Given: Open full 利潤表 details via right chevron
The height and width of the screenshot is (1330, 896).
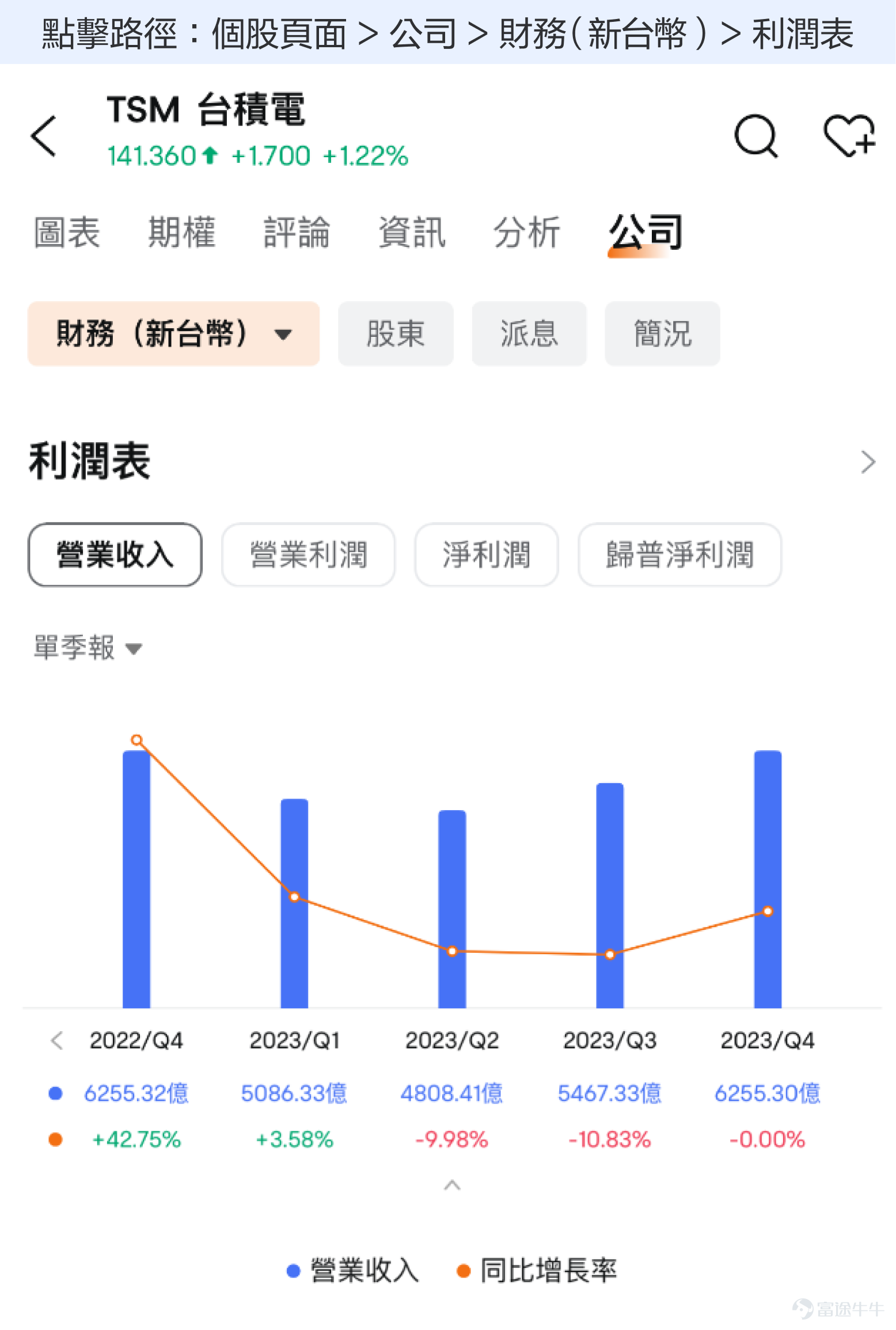Looking at the screenshot, I should click(x=868, y=462).
